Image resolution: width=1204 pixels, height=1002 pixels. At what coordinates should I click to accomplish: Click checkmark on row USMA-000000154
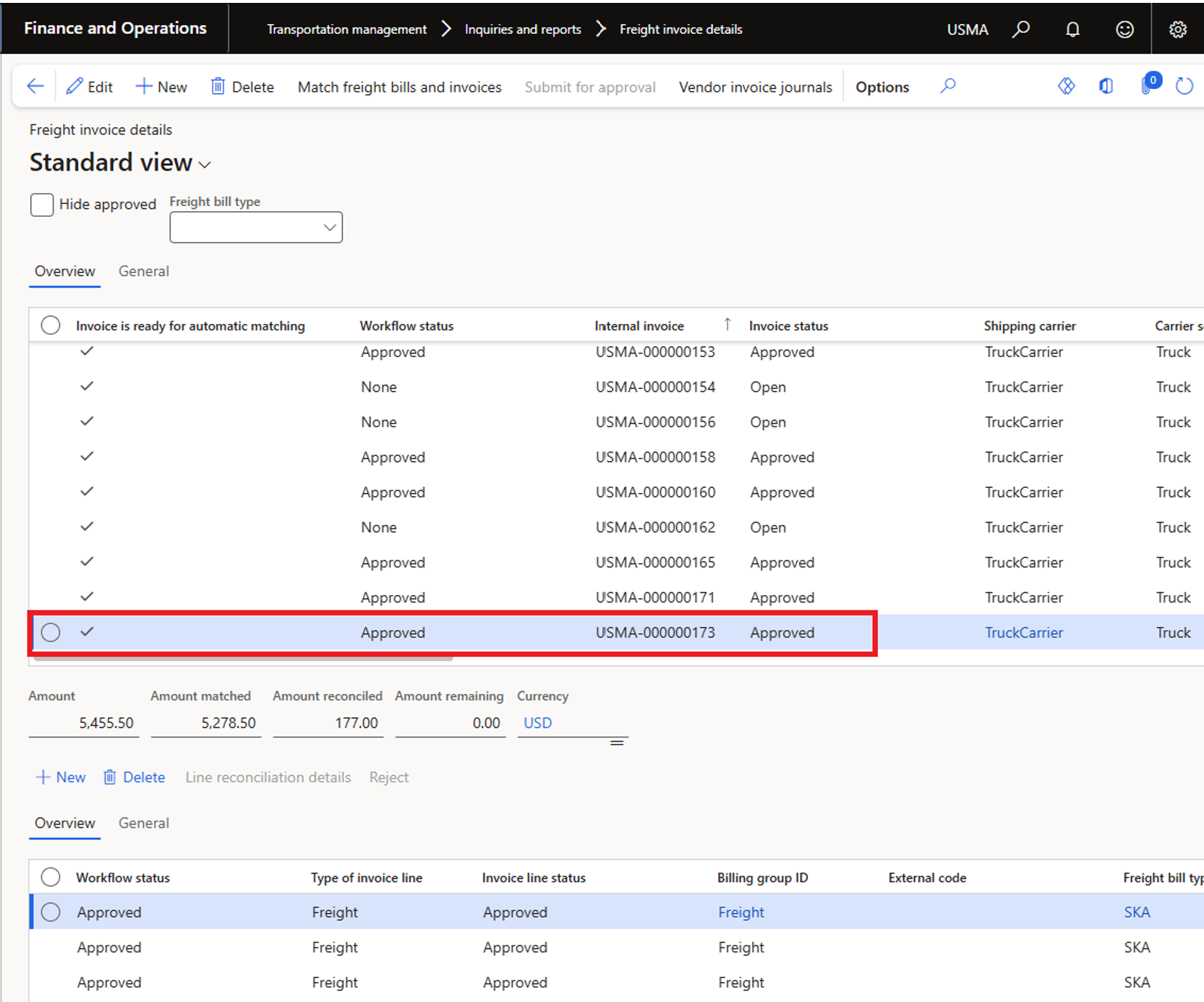point(87,386)
